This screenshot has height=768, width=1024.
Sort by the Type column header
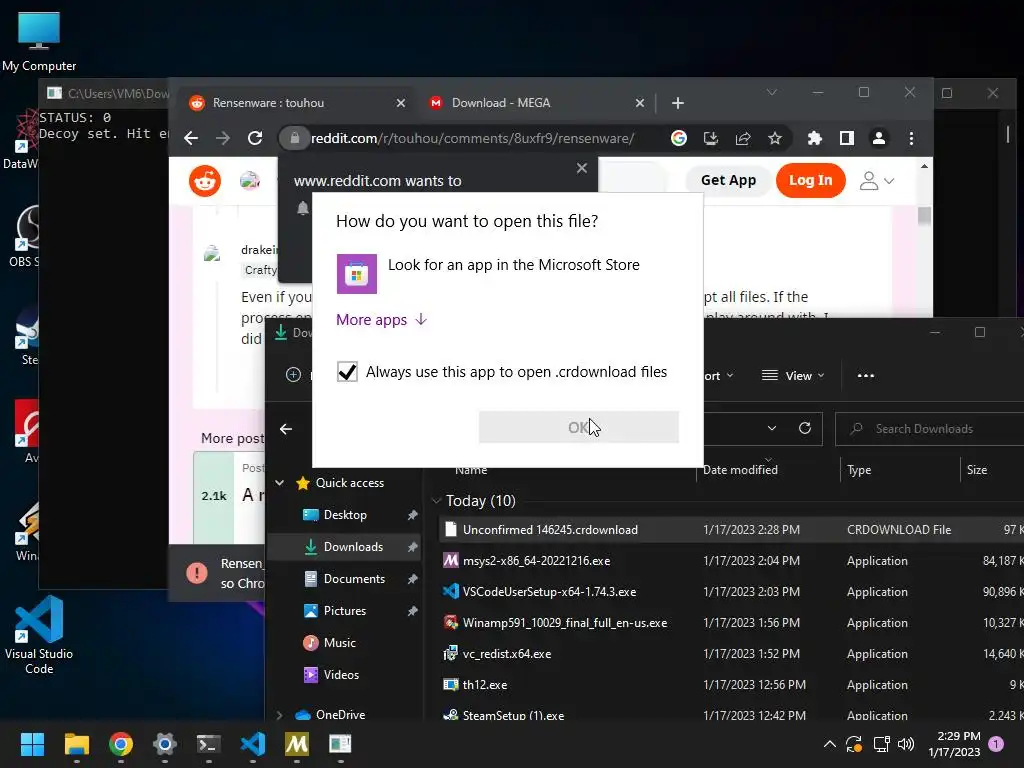pos(859,470)
